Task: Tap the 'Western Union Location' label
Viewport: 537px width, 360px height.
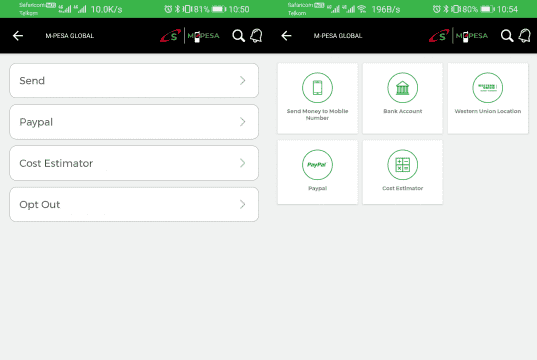Action: click(488, 111)
